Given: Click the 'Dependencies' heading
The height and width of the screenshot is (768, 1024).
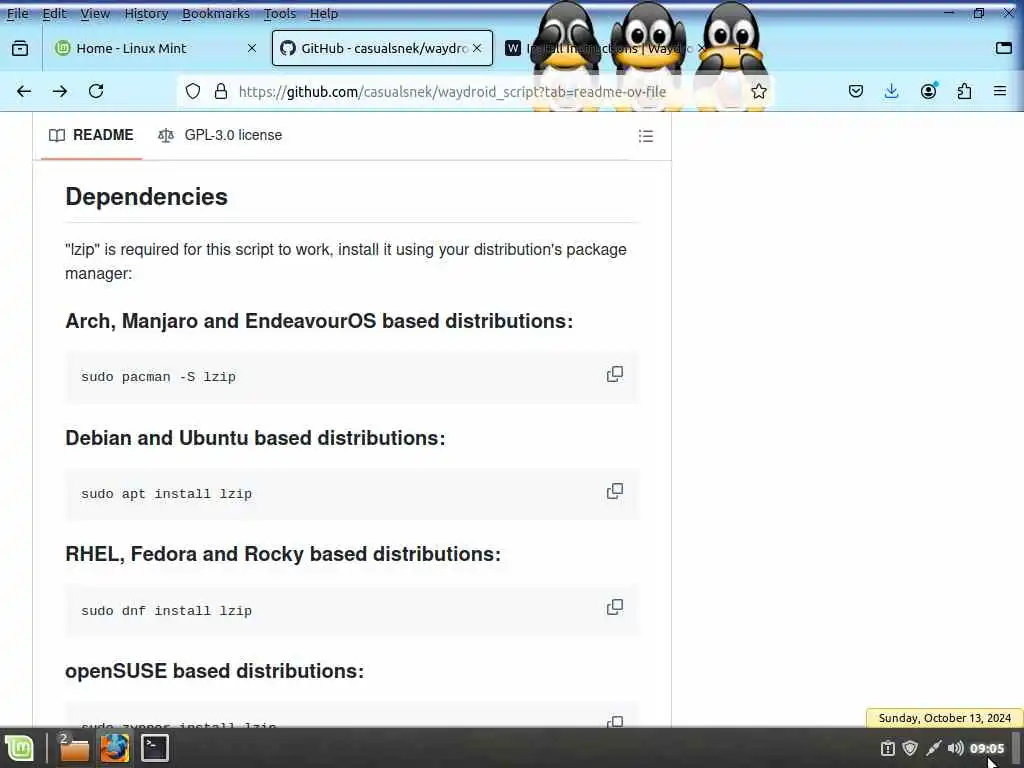Looking at the screenshot, I should click(146, 197).
